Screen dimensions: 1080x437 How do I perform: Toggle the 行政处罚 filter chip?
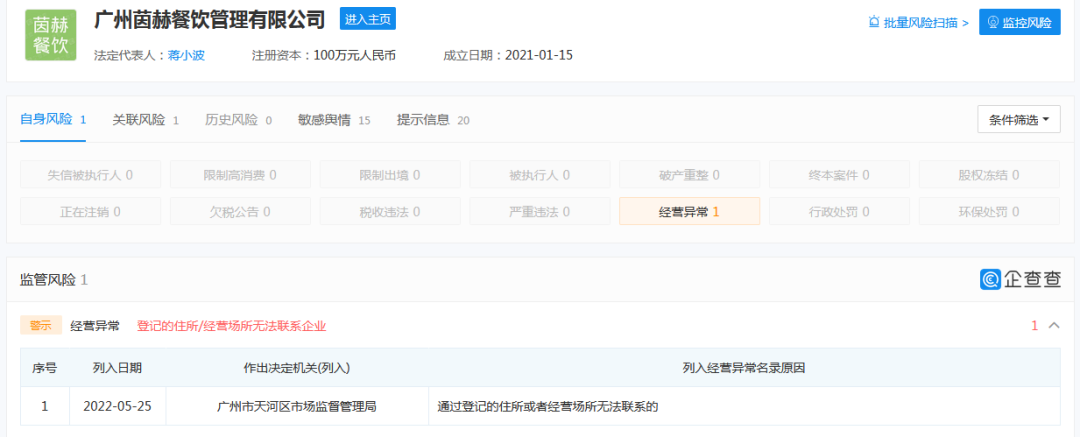pyautogui.click(x=839, y=212)
